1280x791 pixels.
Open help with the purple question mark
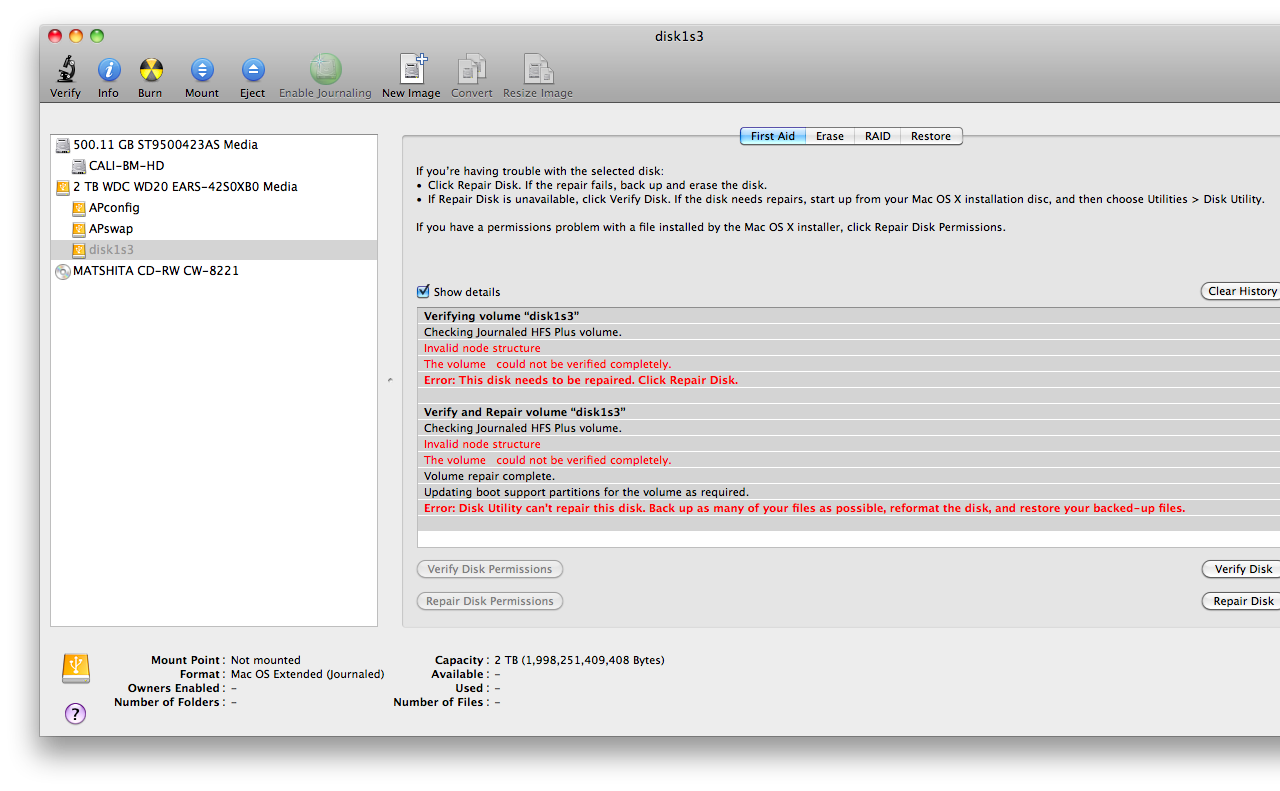[x=75, y=713]
